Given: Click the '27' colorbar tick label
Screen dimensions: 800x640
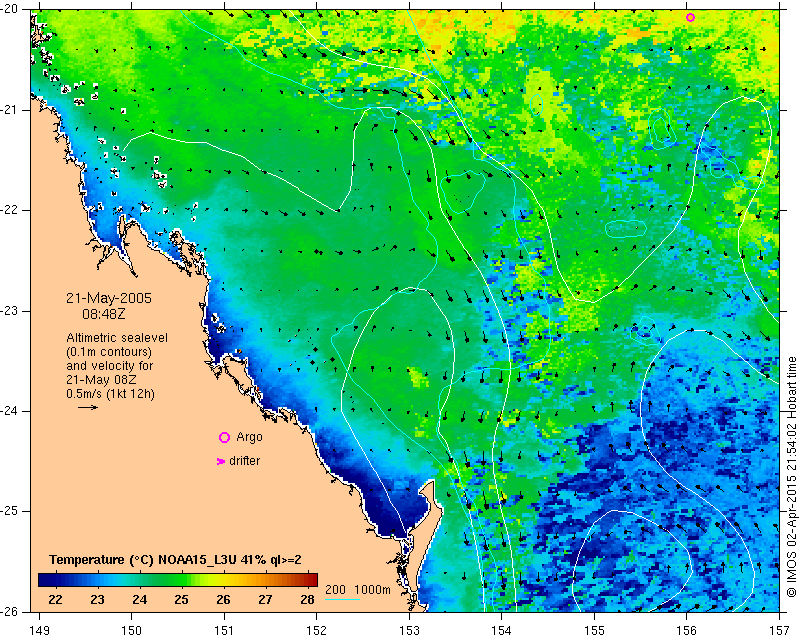Looking at the screenshot, I should pos(265,600).
